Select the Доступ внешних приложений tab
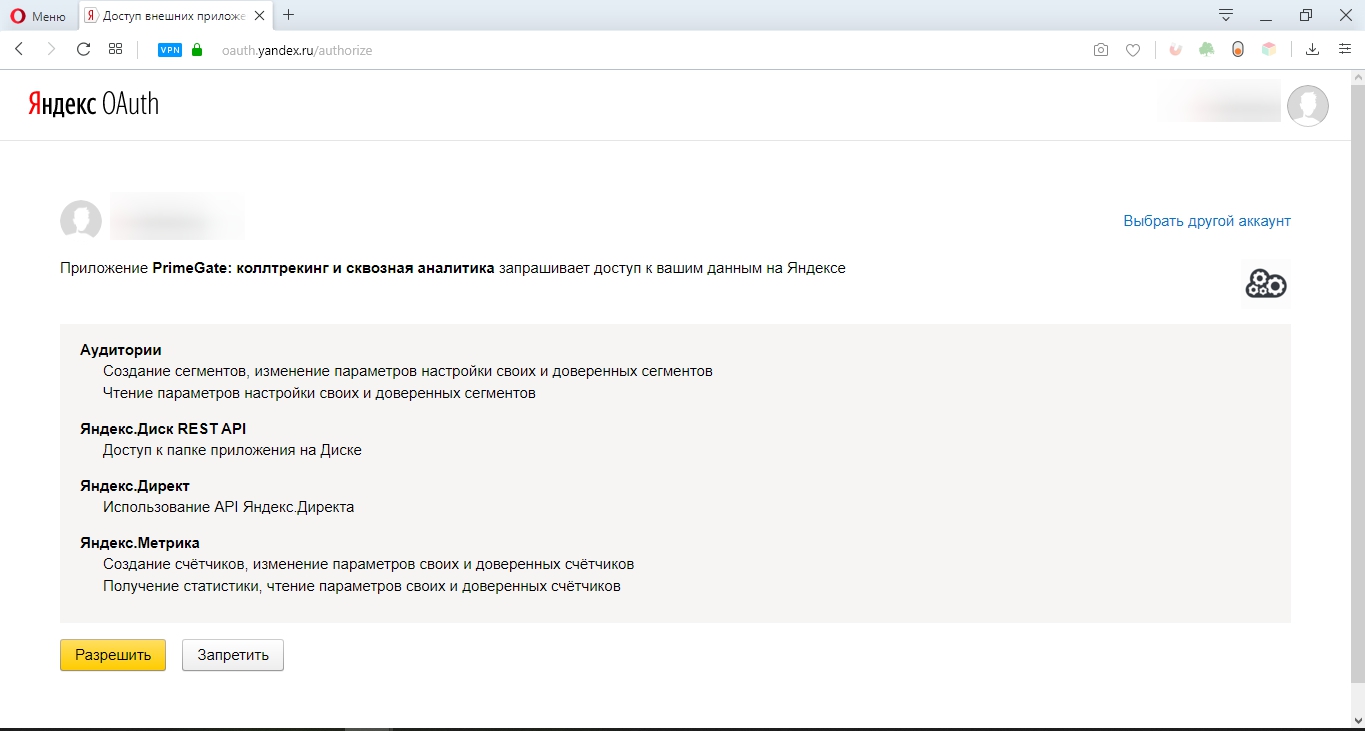 point(175,15)
